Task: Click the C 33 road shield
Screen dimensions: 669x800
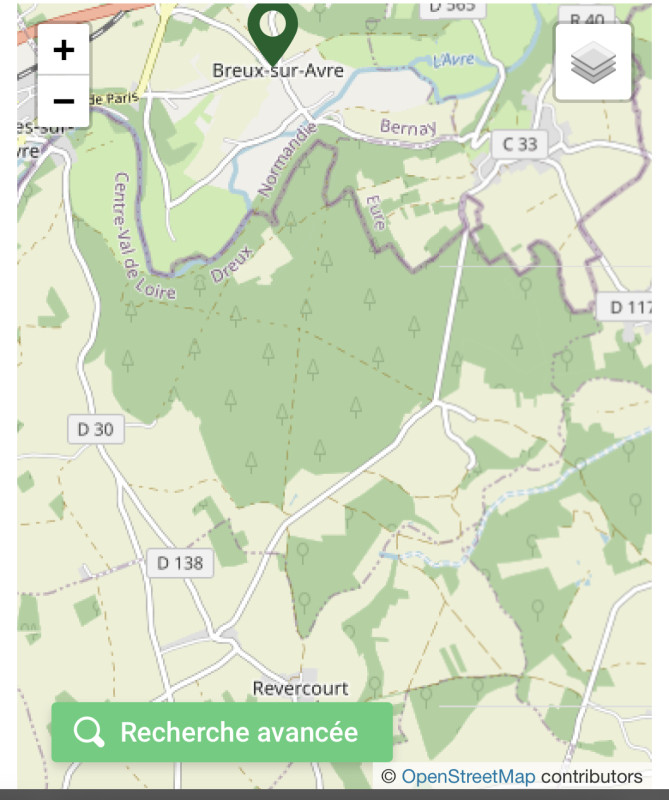Action: coord(520,144)
